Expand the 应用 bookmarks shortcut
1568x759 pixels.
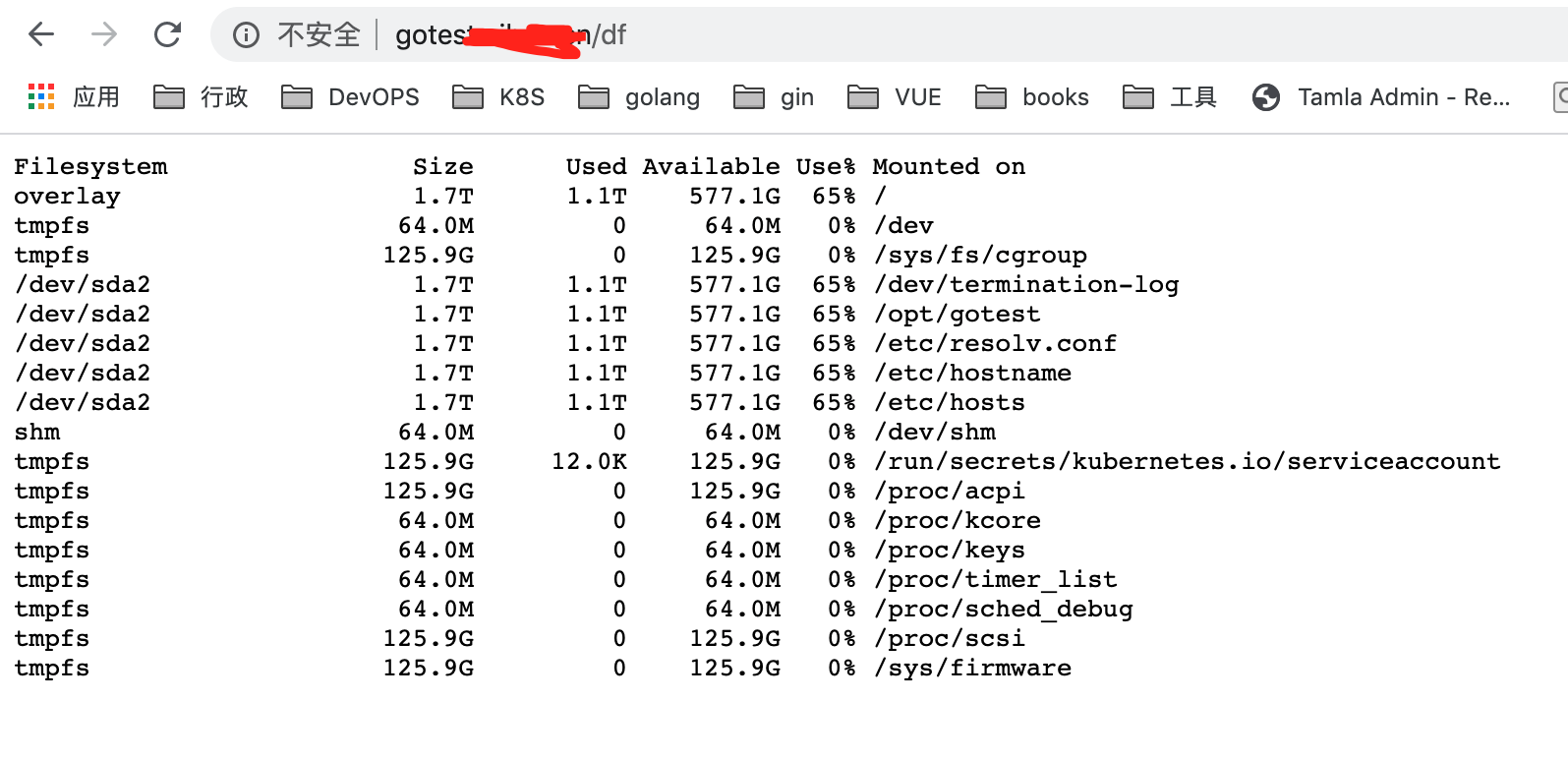click(95, 96)
